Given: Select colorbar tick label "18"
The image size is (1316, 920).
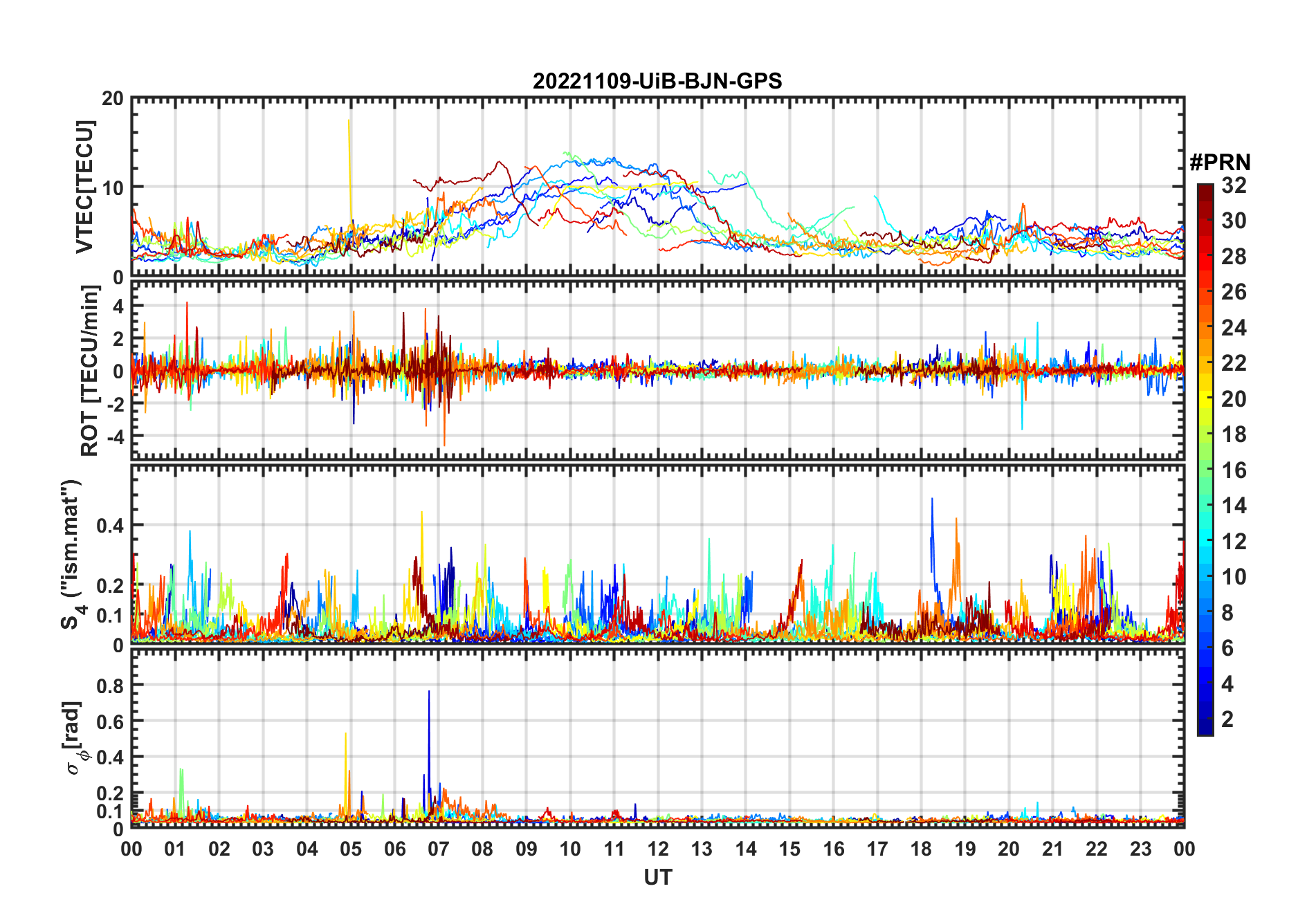Looking at the screenshot, I should 1234,434.
